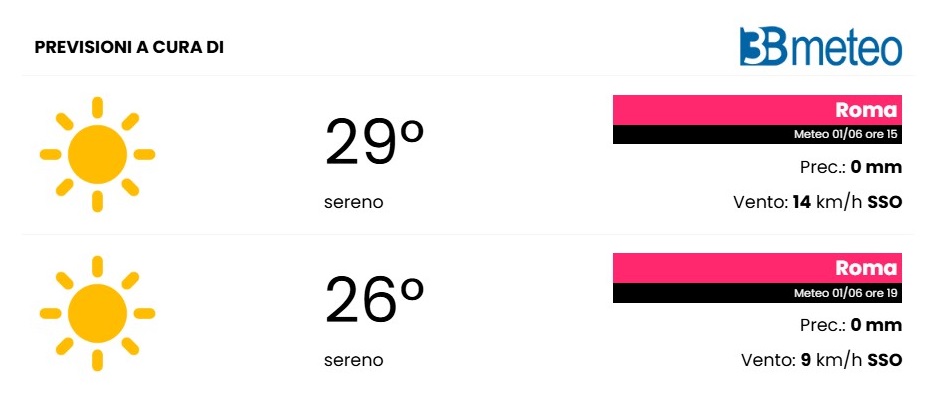Image resolution: width=935 pixels, height=400 pixels.
Task: Open the first pink Roma banner
Action: [757, 110]
